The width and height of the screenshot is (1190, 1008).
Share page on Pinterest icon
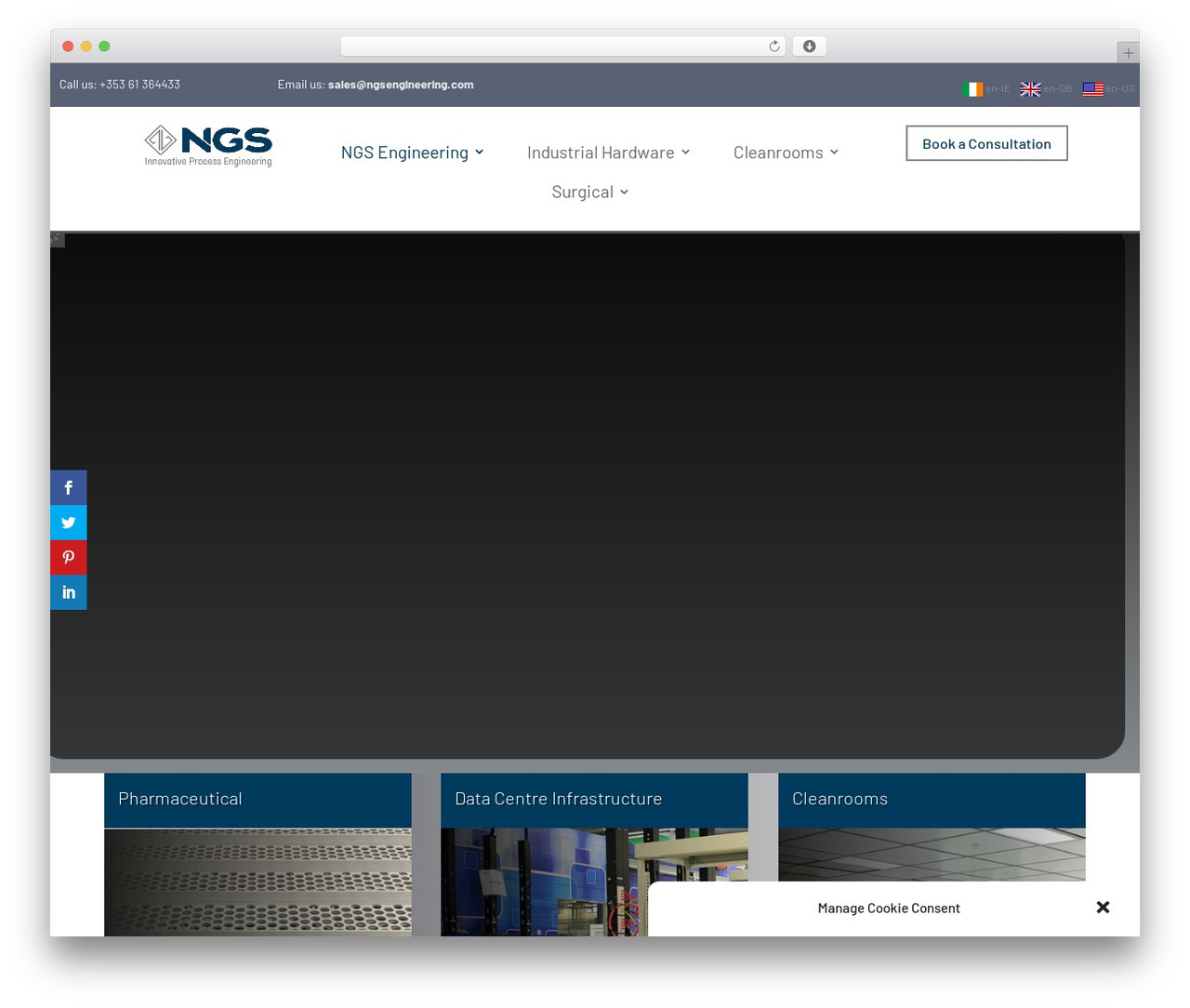click(68, 557)
